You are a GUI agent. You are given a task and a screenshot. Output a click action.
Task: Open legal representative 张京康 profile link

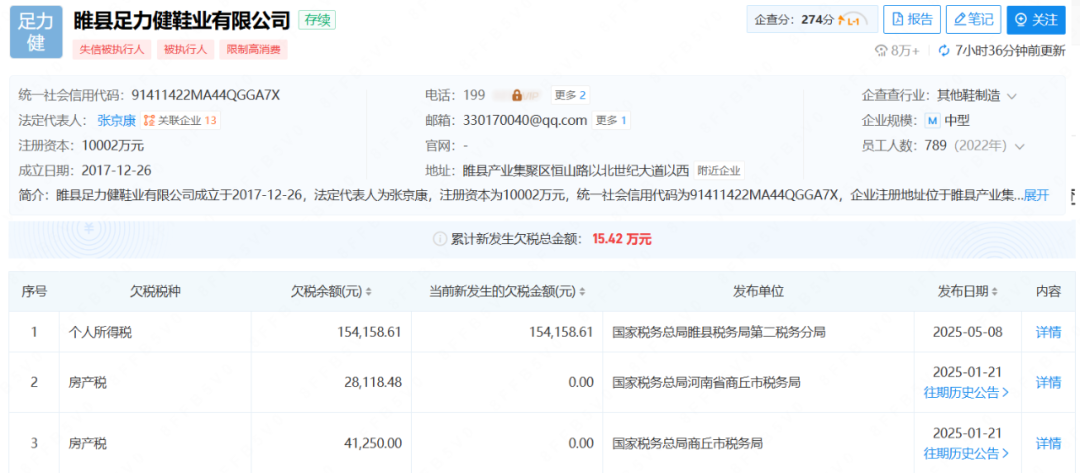pos(116,120)
